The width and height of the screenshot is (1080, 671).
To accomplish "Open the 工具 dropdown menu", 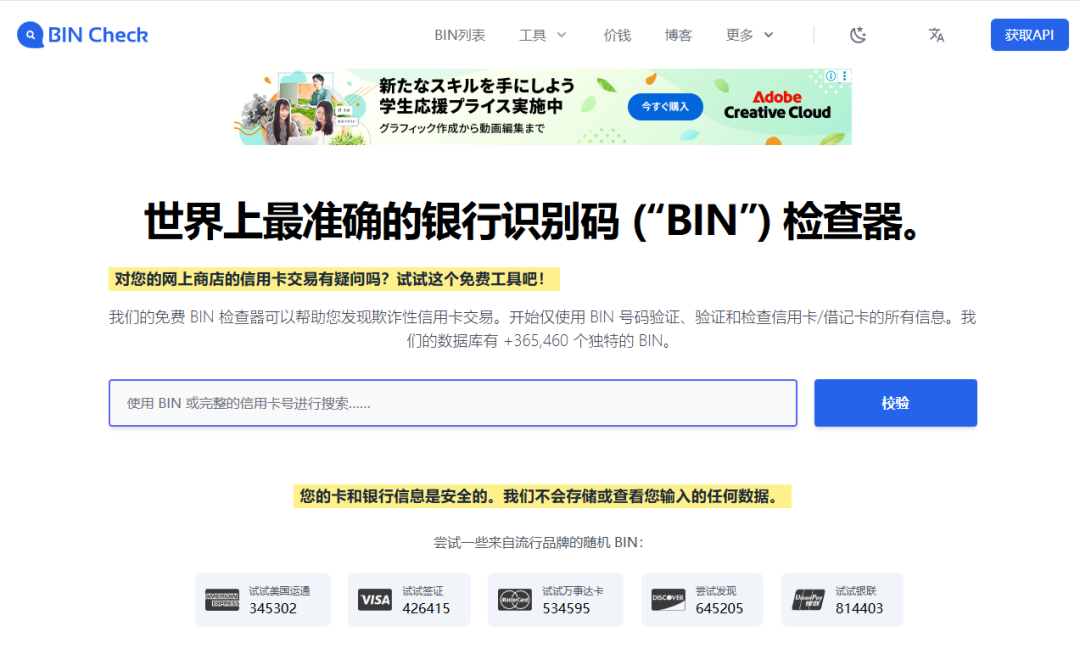I will (535, 34).
